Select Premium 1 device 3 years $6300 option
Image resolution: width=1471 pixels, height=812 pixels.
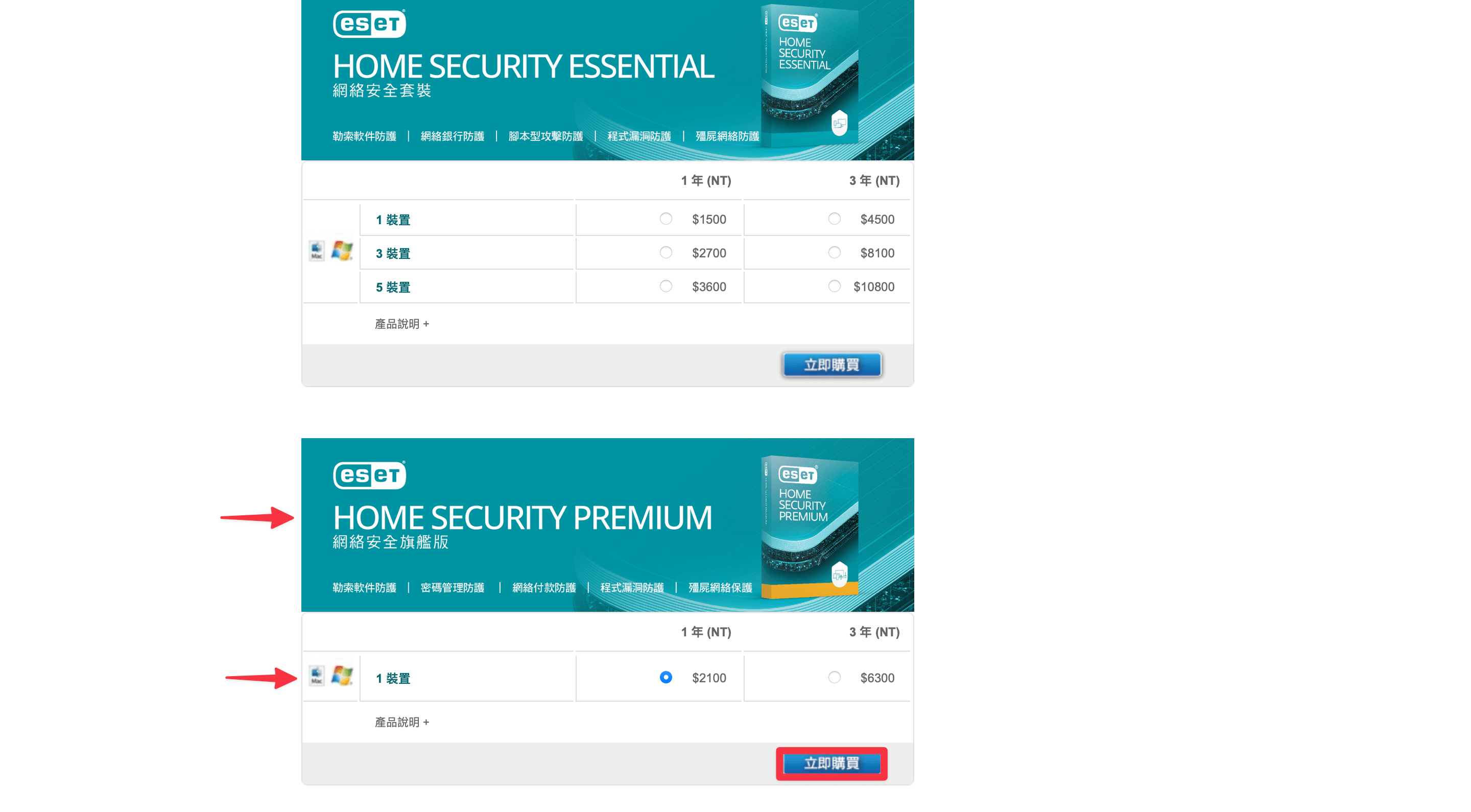pyautogui.click(x=834, y=677)
